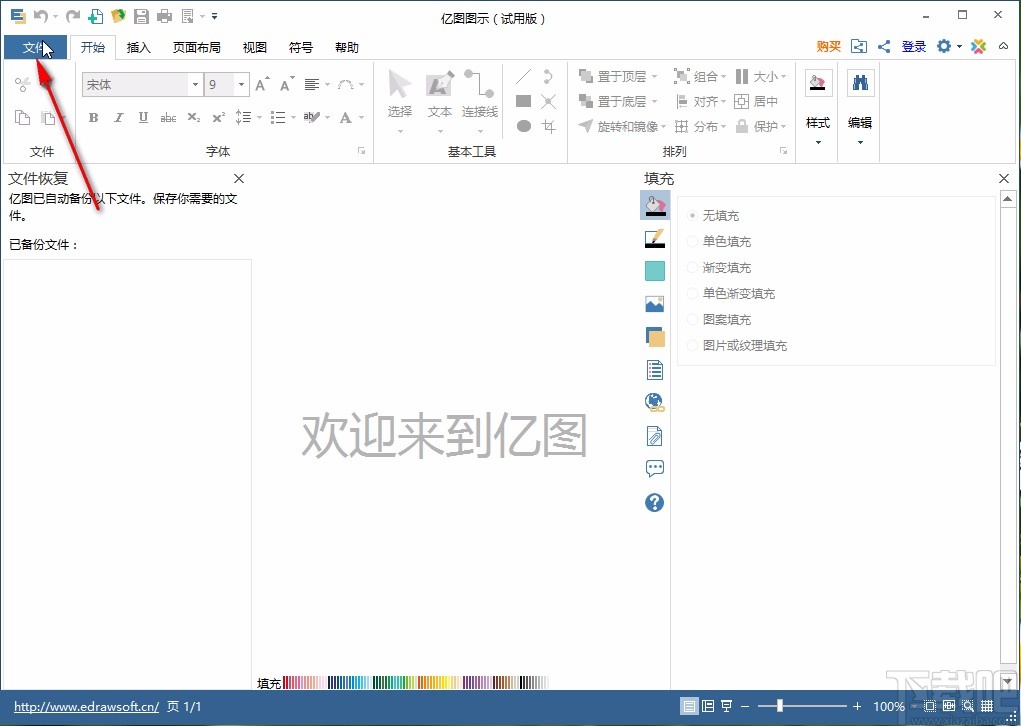Switch to the 页面布局 ribbon tab
The width and height of the screenshot is (1021, 726).
[196, 48]
